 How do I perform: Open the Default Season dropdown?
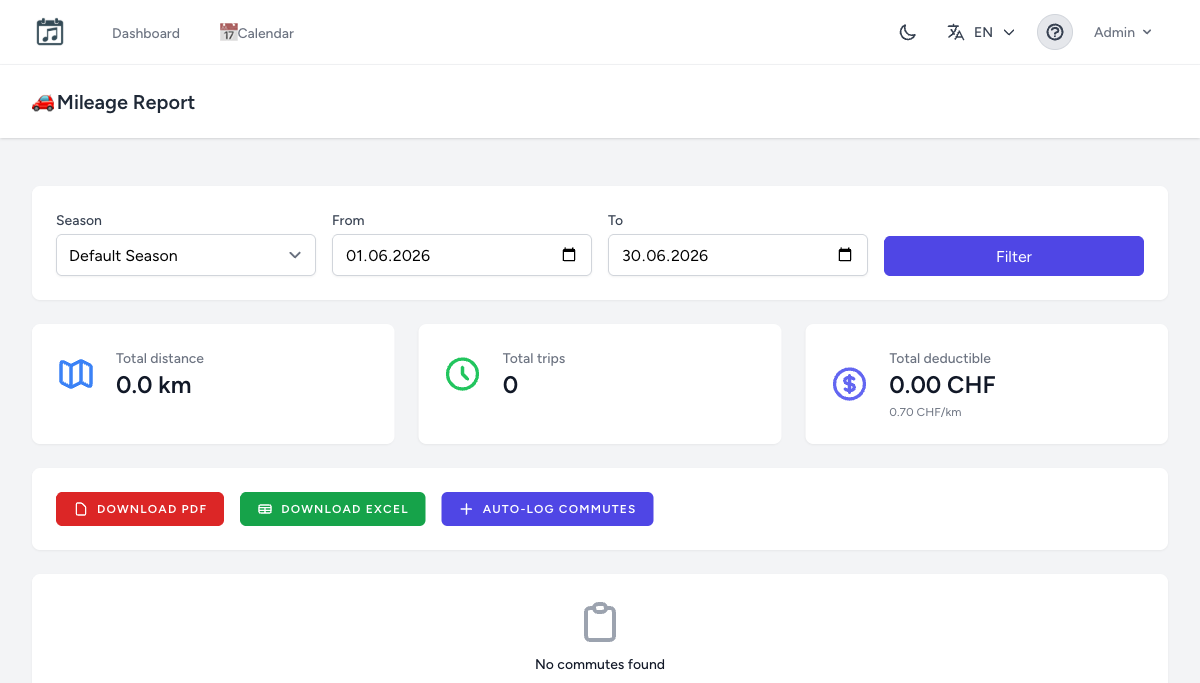tap(186, 255)
